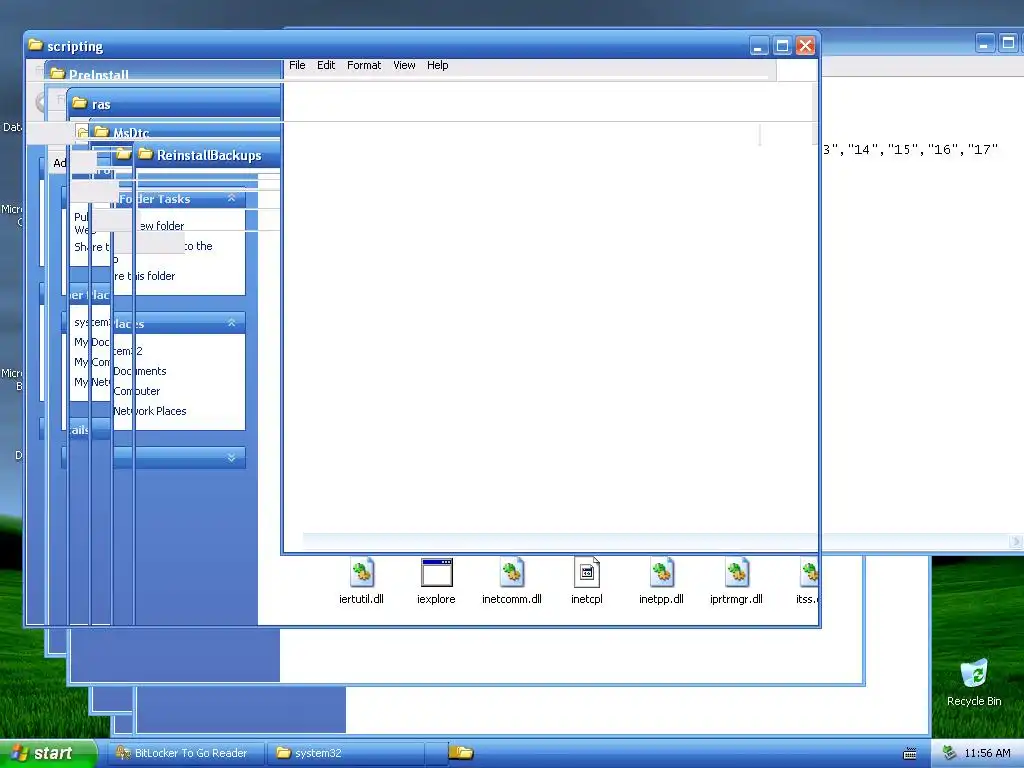This screenshot has height=768, width=1024.
Task: Close the scripting window
Action: [805, 46]
